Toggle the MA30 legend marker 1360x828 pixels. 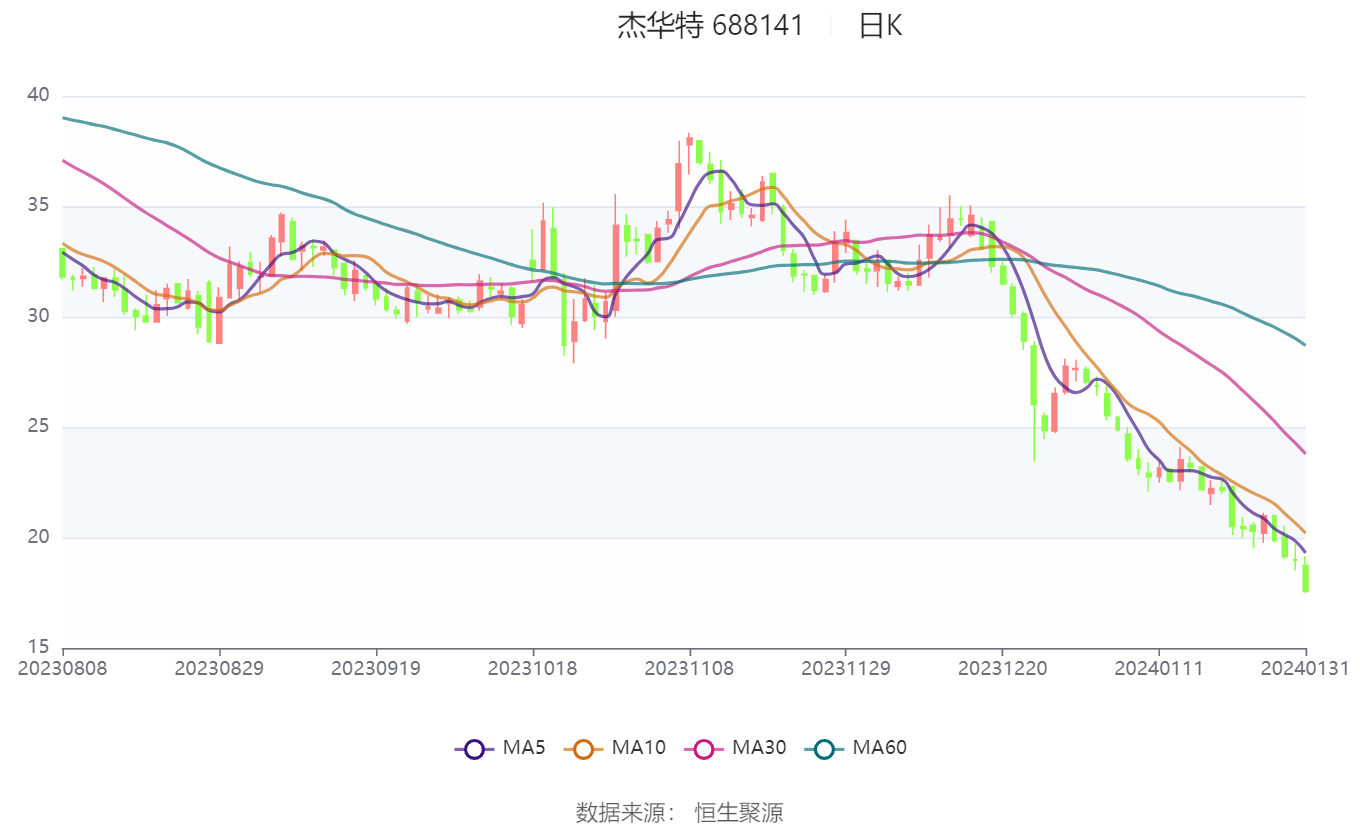coord(704,748)
